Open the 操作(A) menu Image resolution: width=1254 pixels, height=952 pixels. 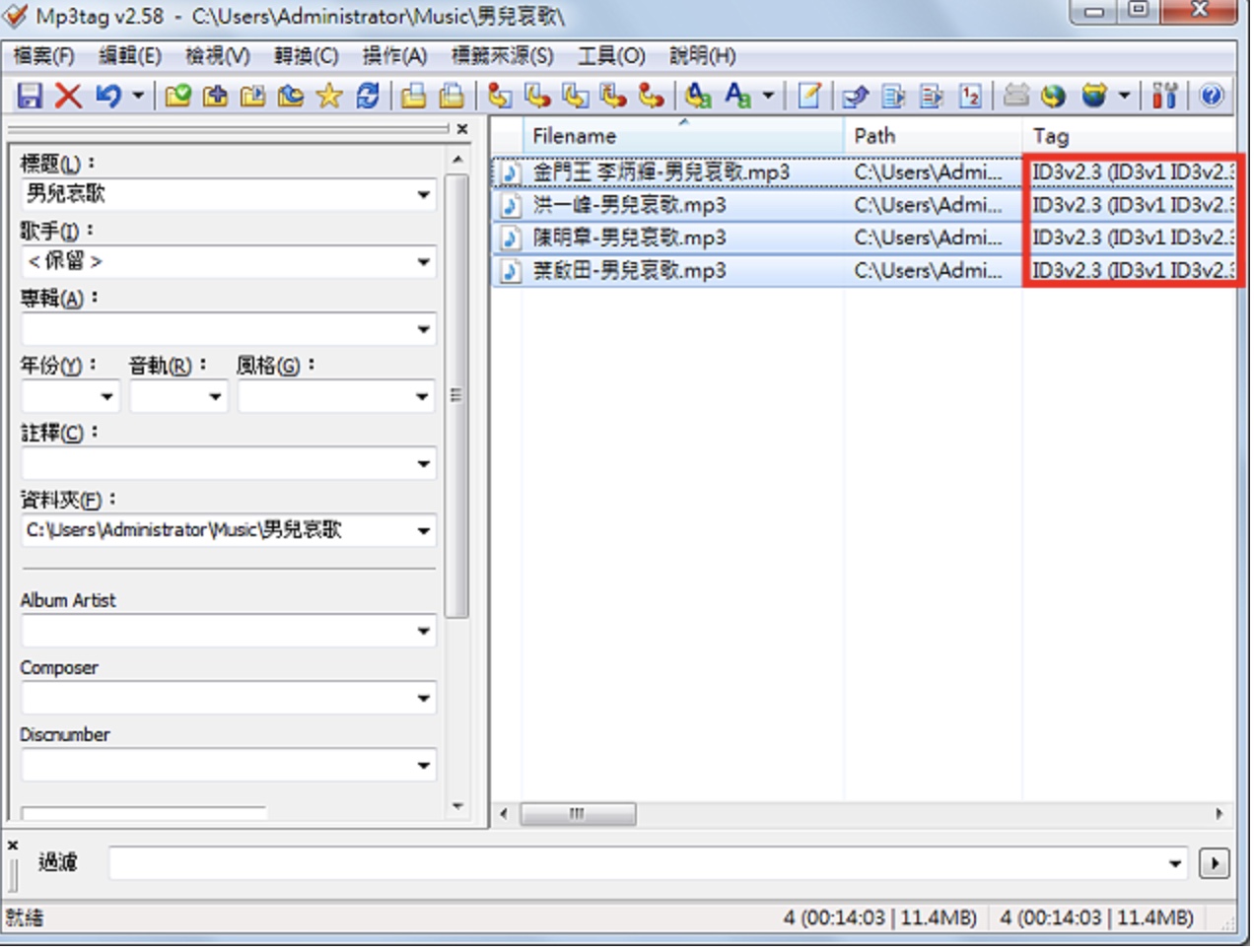tap(395, 56)
